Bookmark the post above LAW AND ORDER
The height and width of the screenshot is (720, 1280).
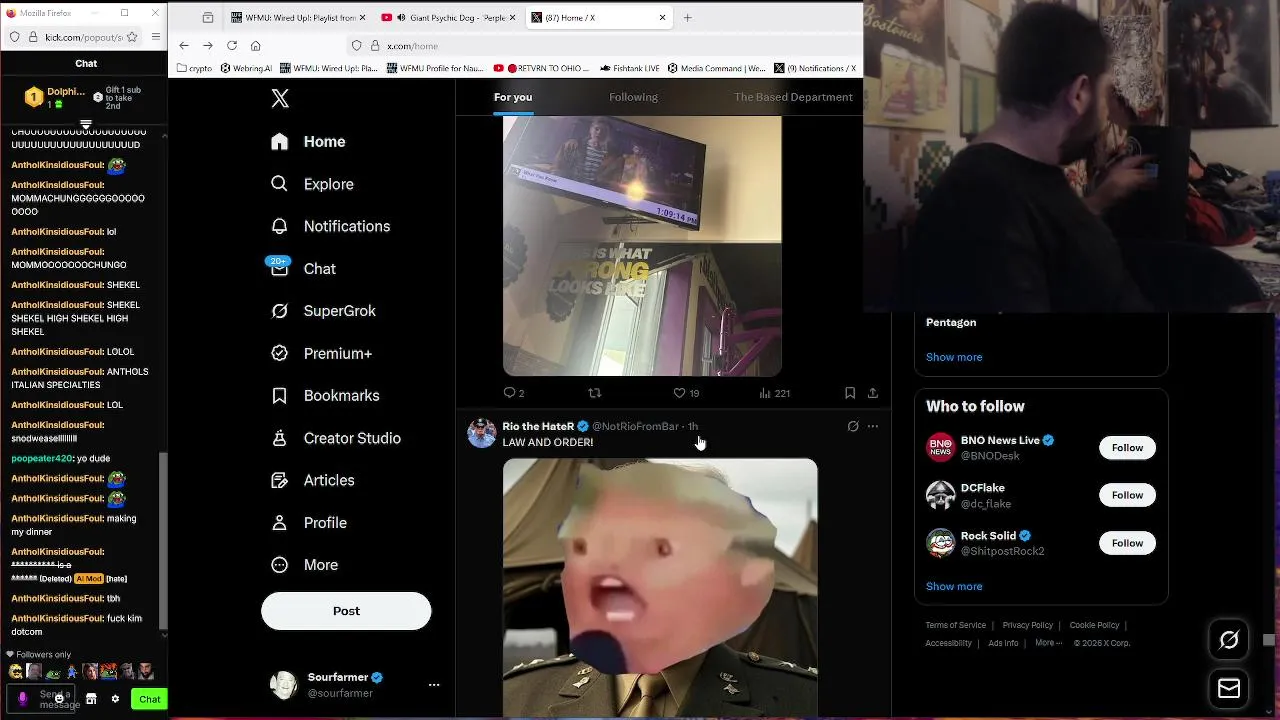pyautogui.click(x=849, y=393)
